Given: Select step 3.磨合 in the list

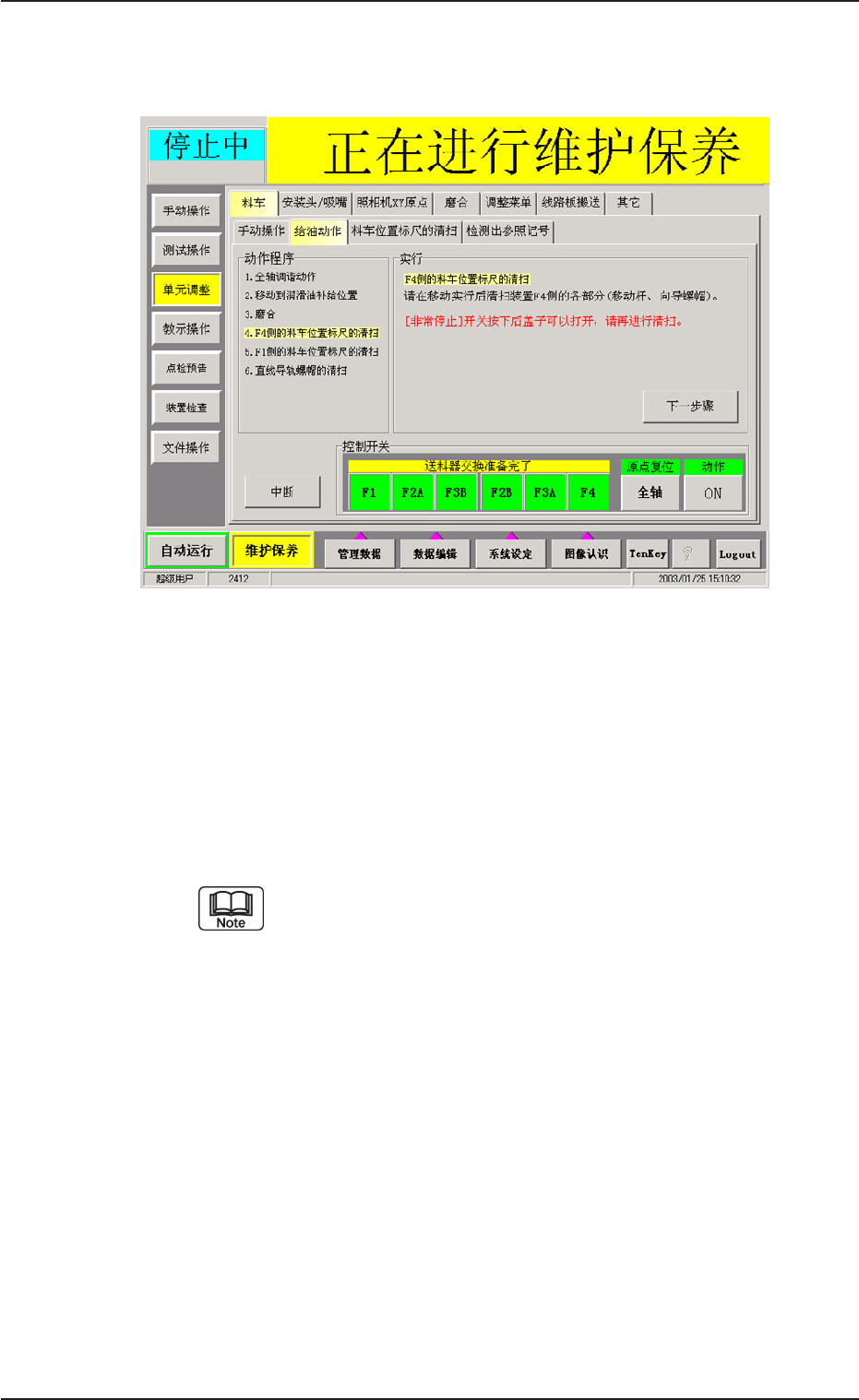Looking at the screenshot, I should (260, 314).
